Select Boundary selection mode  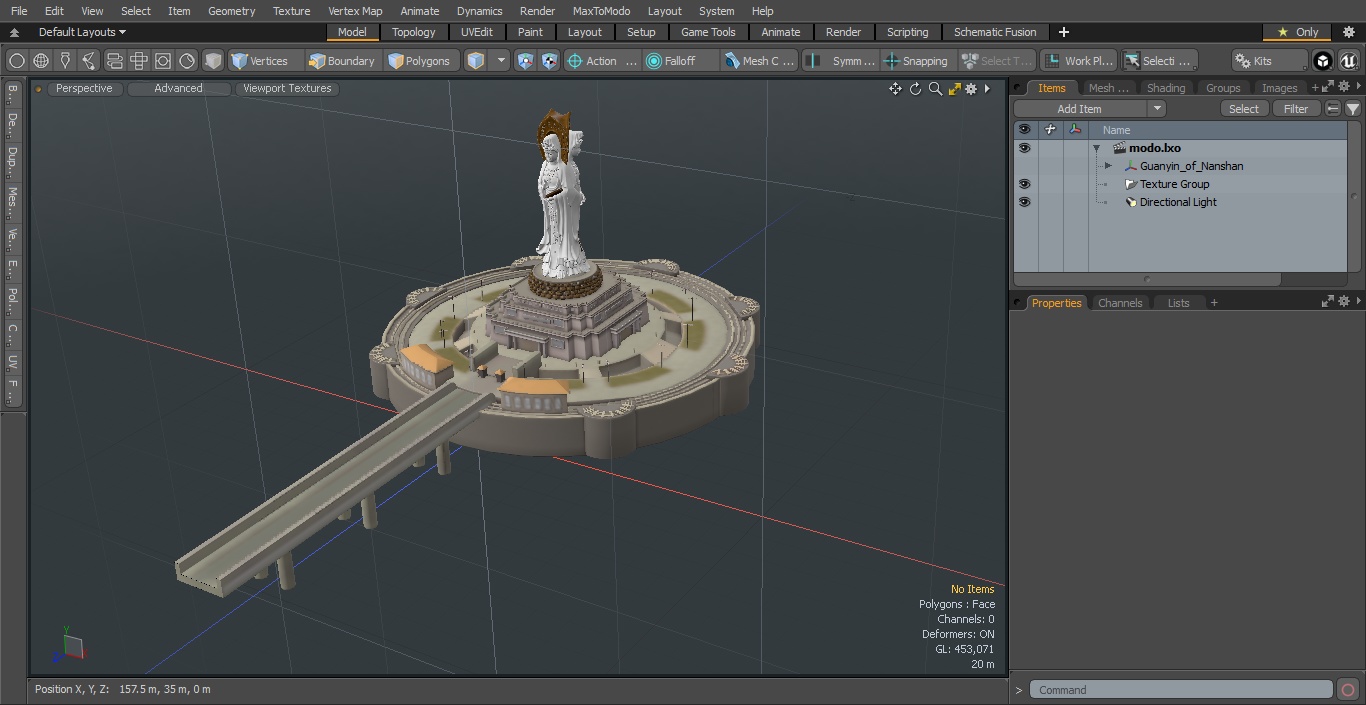click(x=342, y=61)
